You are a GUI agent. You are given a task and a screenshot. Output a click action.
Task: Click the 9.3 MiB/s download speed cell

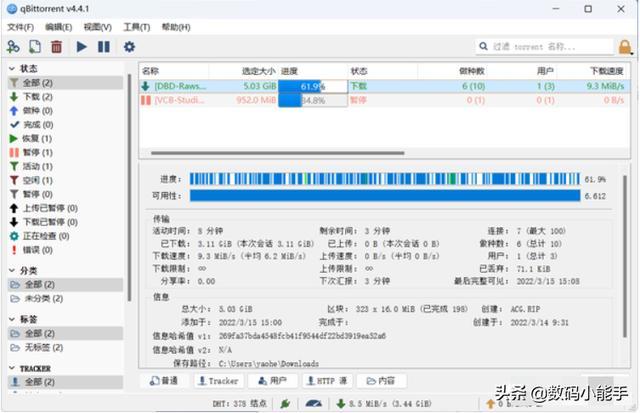pyautogui.click(x=605, y=86)
